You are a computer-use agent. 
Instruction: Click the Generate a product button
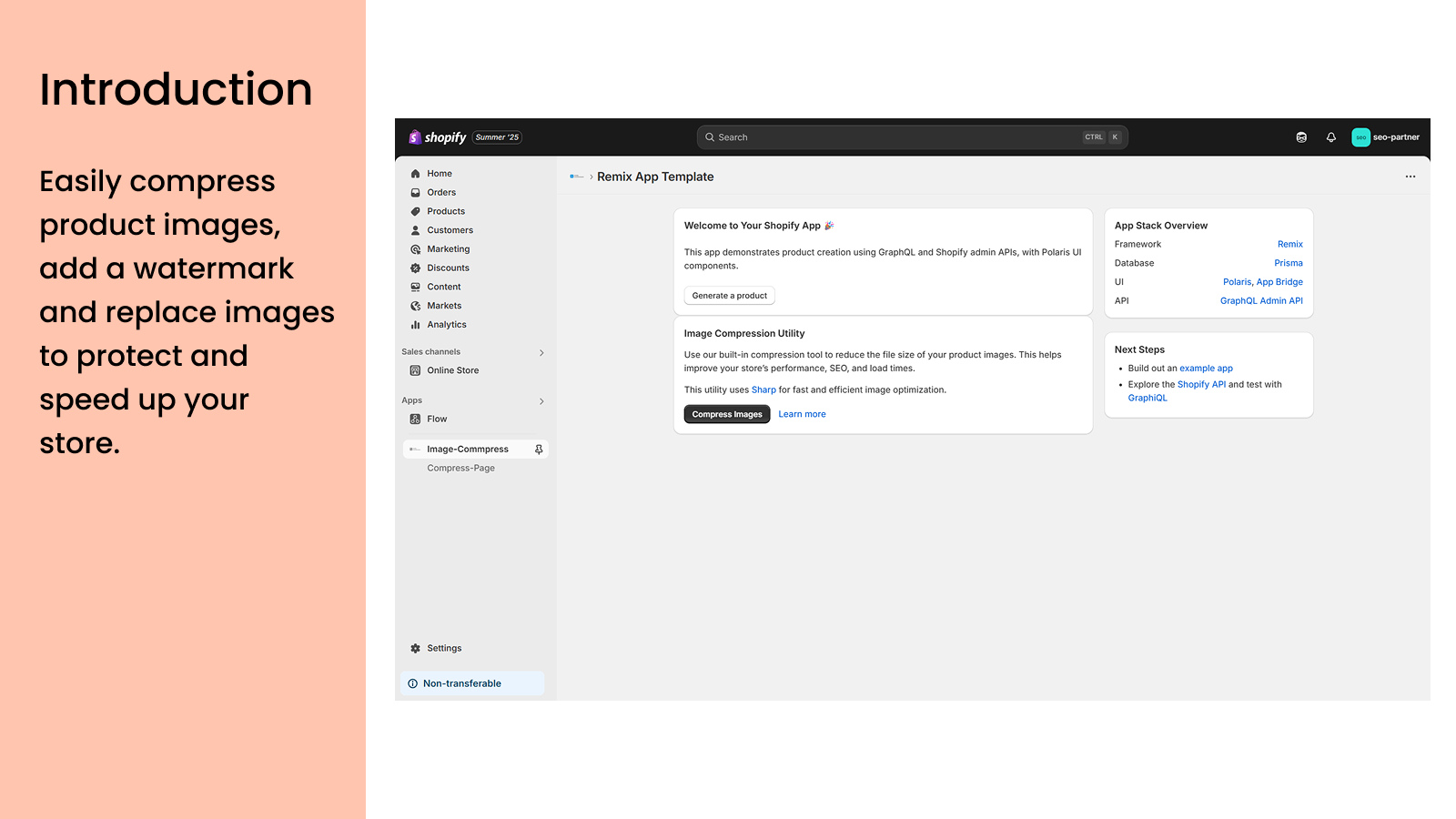[729, 296]
